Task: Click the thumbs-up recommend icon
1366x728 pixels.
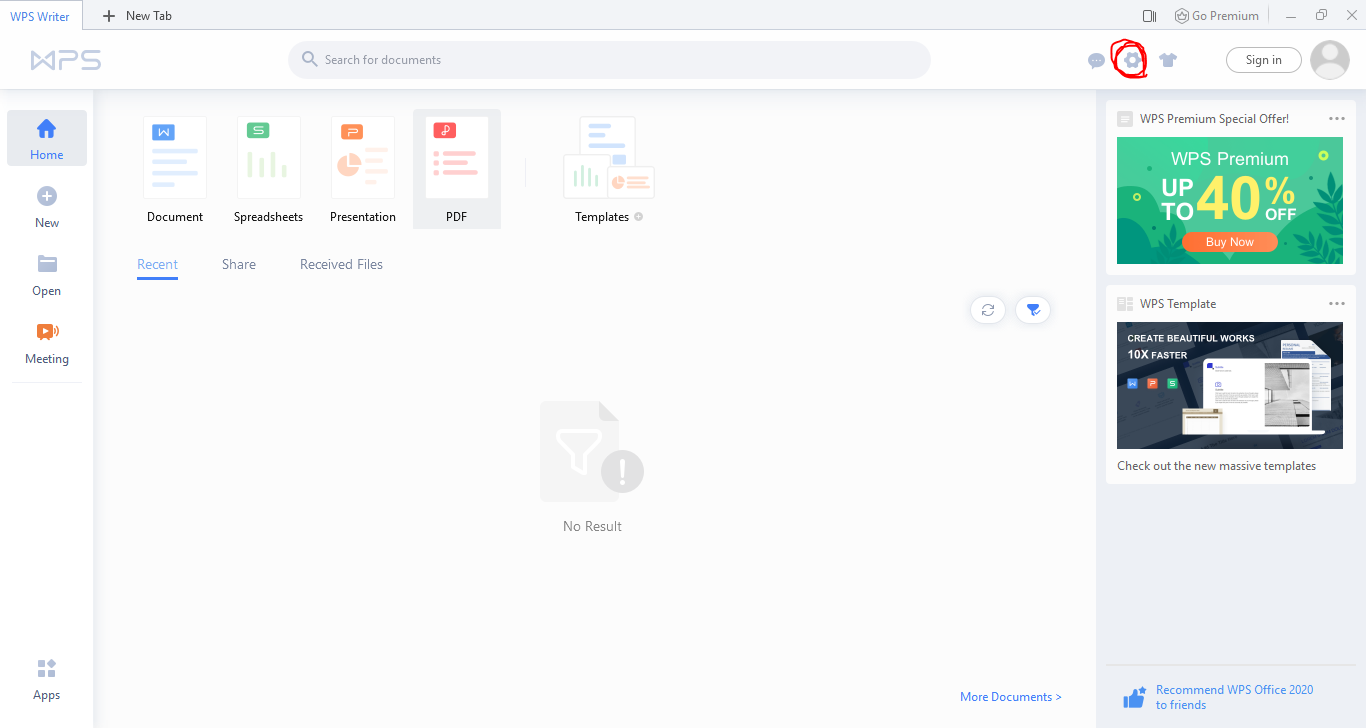Action: [x=1134, y=697]
